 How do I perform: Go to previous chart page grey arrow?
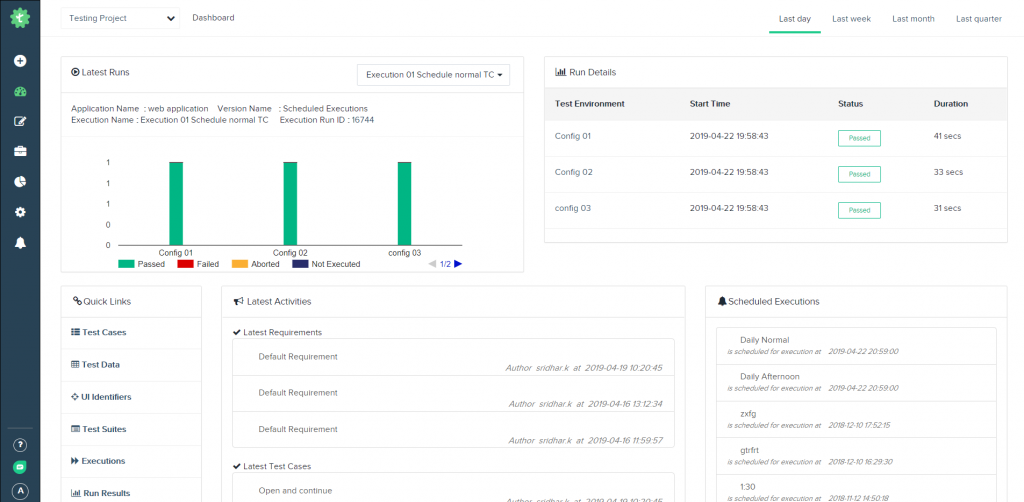click(432, 264)
